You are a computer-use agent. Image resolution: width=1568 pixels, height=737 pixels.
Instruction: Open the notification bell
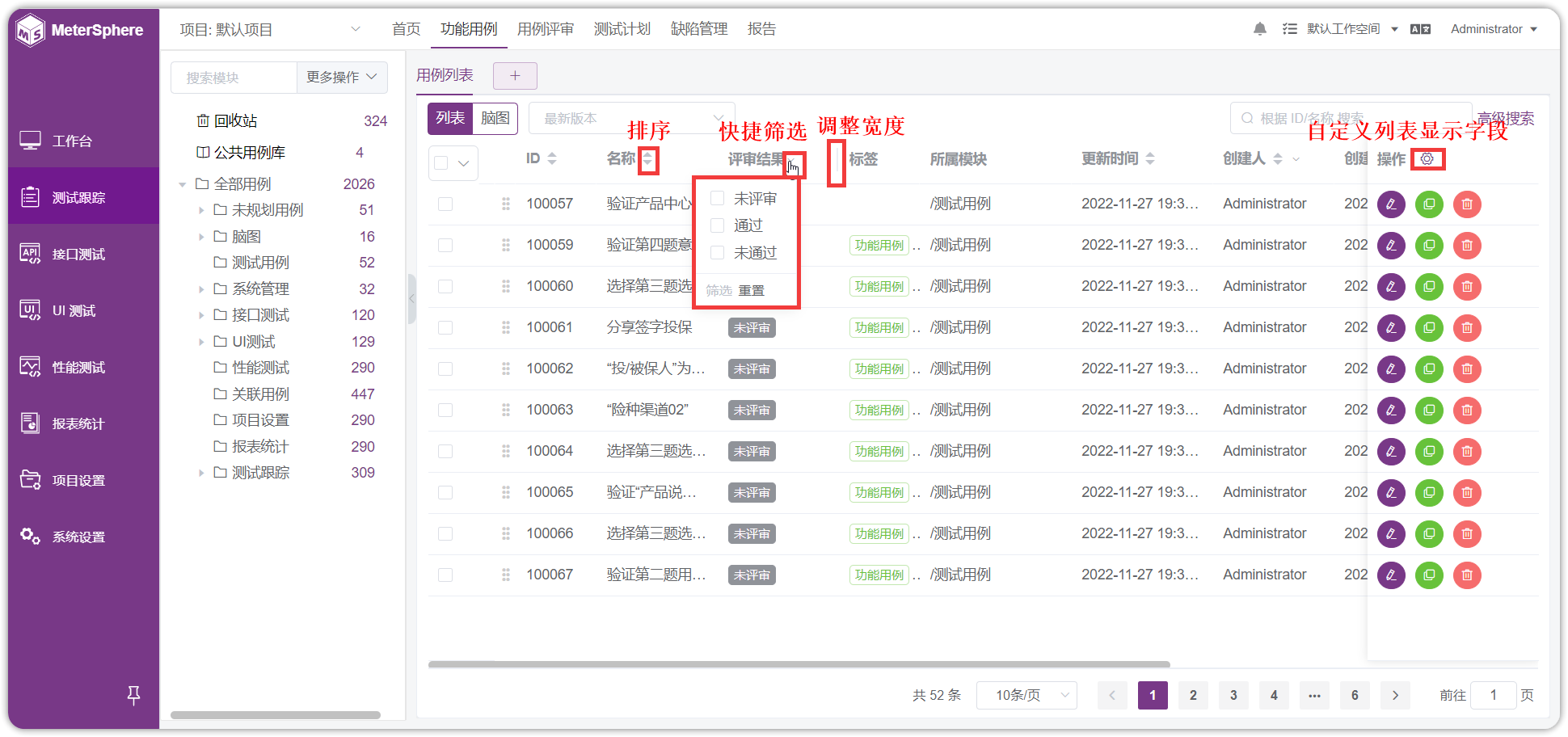pyautogui.click(x=1259, y=29)
